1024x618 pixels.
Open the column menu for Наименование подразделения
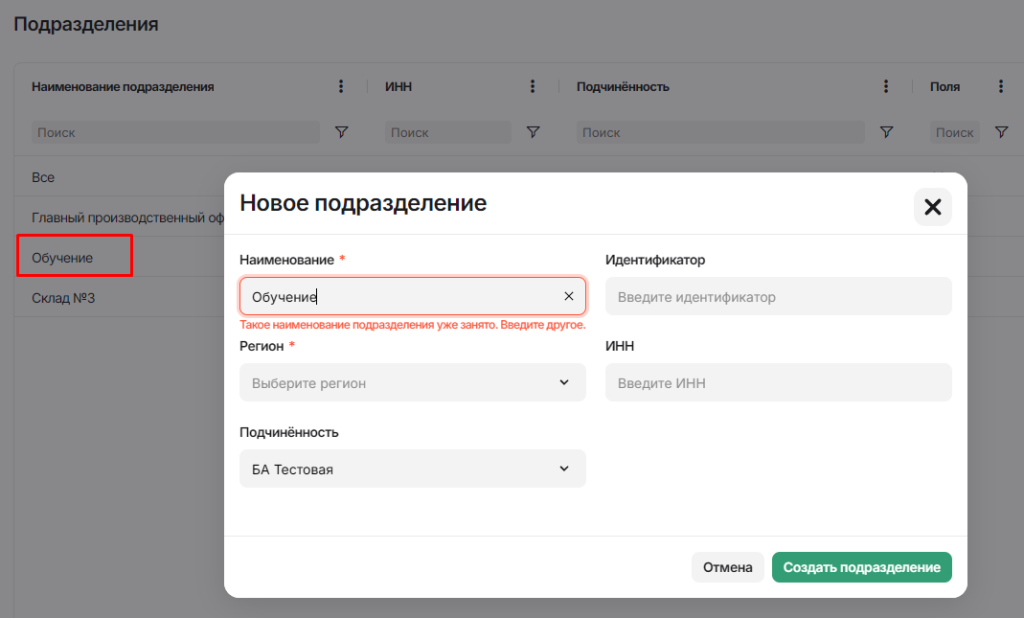click(x=341, y=86)
